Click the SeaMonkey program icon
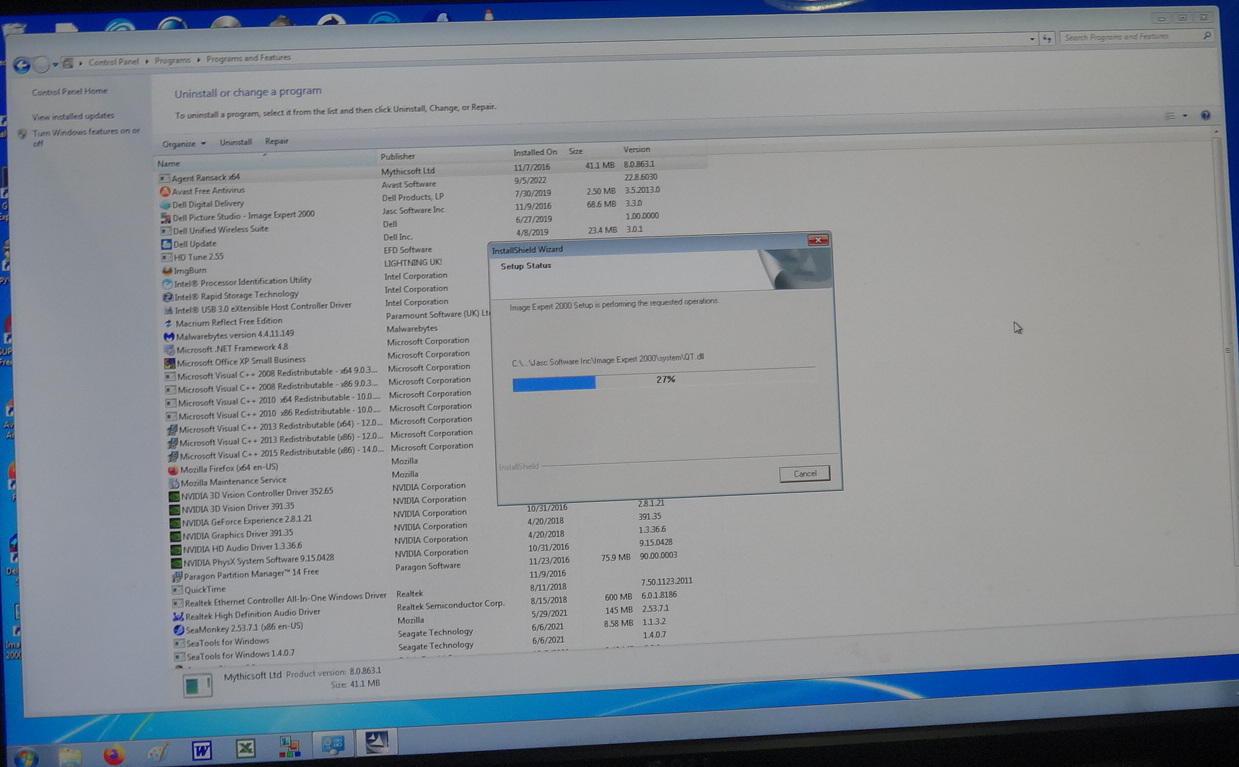This screenshot has width=1239, height=767. 179,630
